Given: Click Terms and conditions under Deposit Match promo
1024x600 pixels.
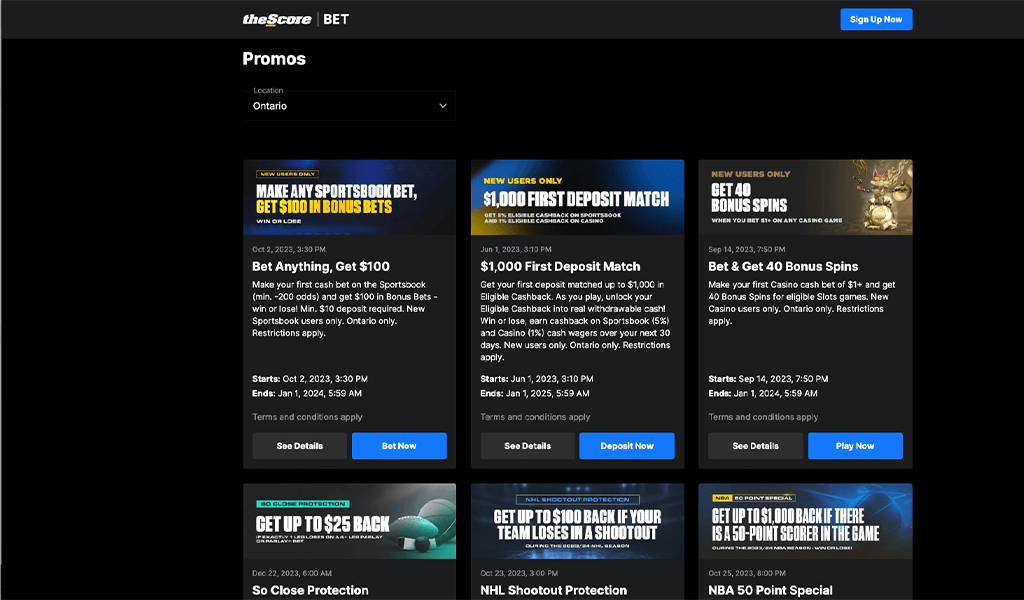Looking at the screenshot, I should click(535, 417).
